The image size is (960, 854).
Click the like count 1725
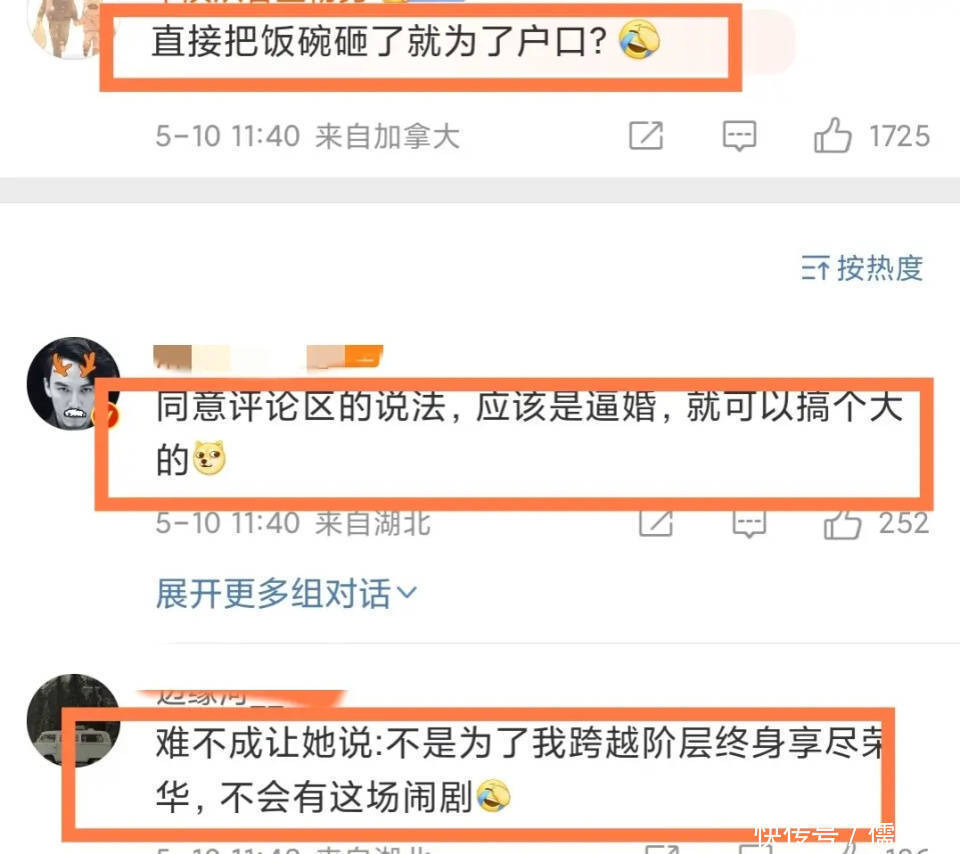click(900, 136)
